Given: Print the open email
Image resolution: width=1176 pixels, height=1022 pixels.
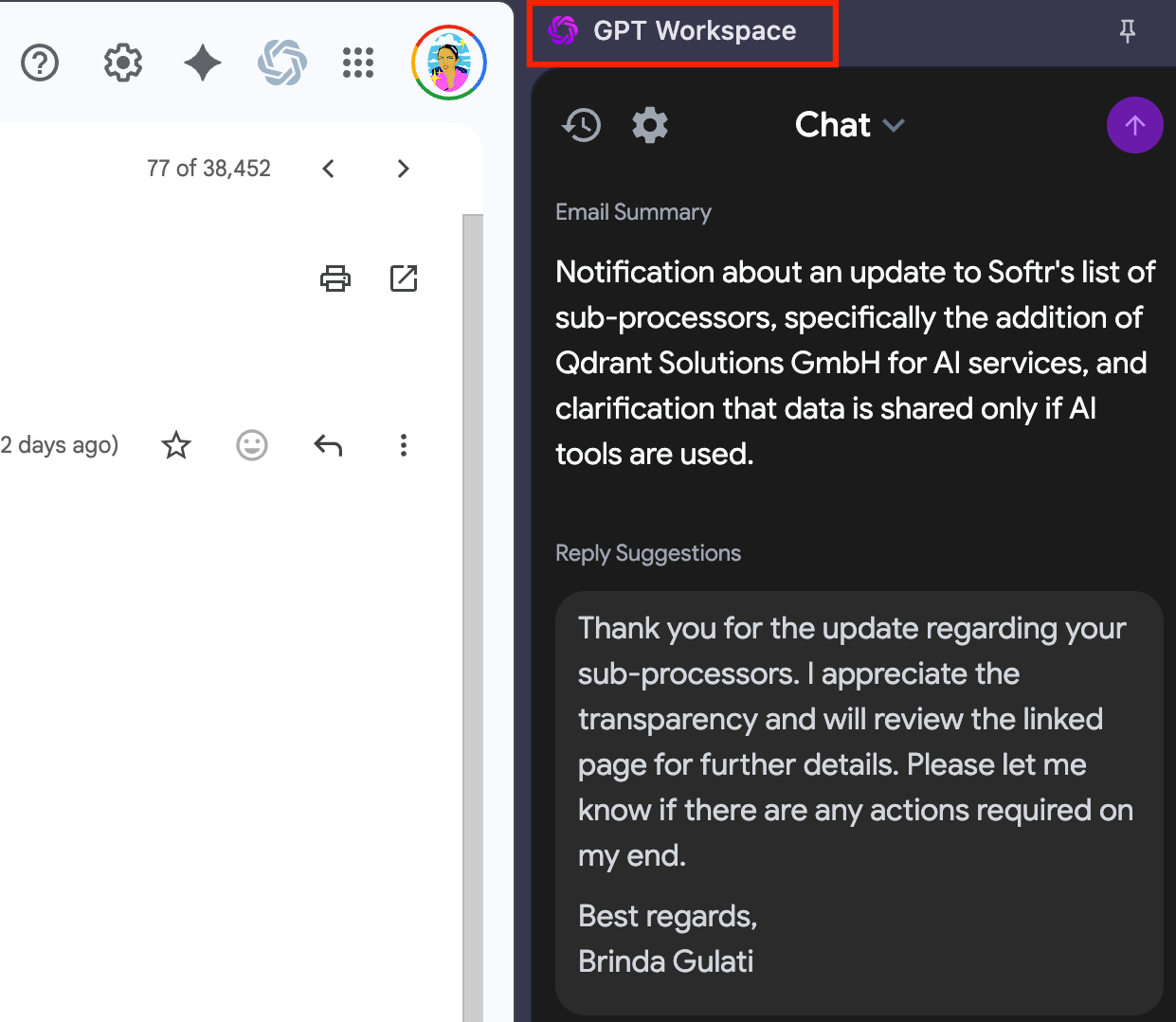Looking at the screenshot, I should click(335, 278).
